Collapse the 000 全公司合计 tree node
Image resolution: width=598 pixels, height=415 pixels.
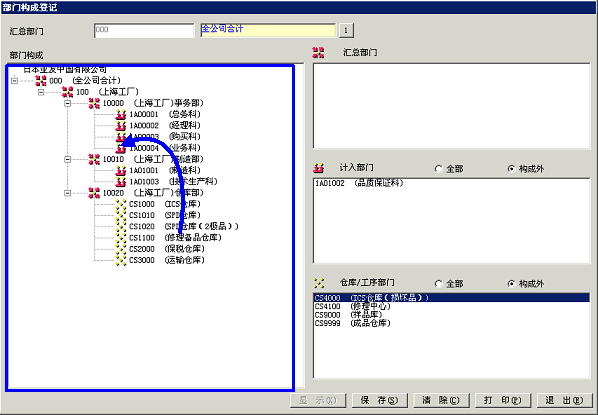click(x=14, y=80)
